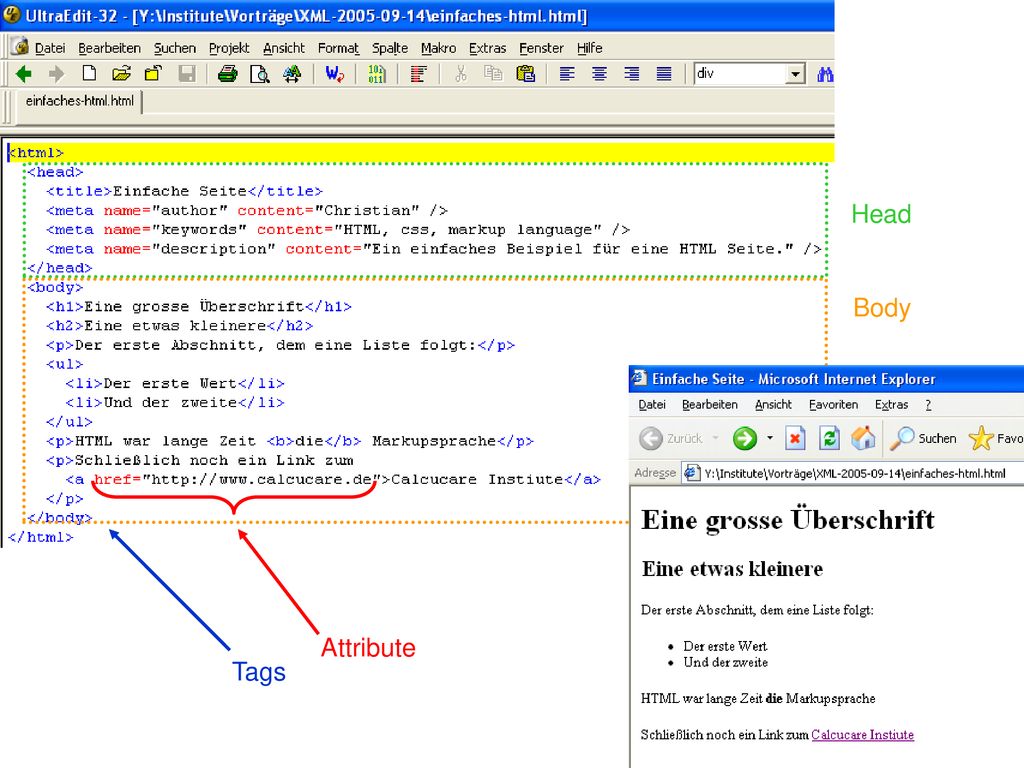Open the Favoriten menu in Internet Explorer
The width and height of the screenshot is (1024, 768).
coord(833,405)
